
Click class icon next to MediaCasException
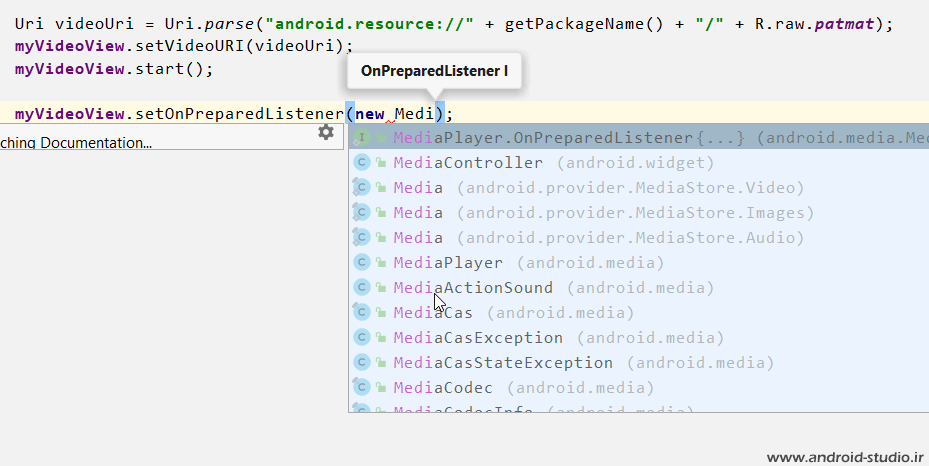click(363, 337)
